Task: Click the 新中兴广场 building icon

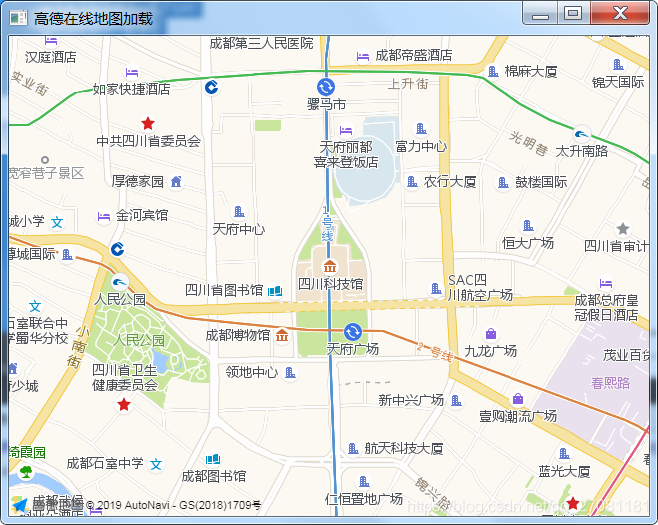Action: (456, 401)
